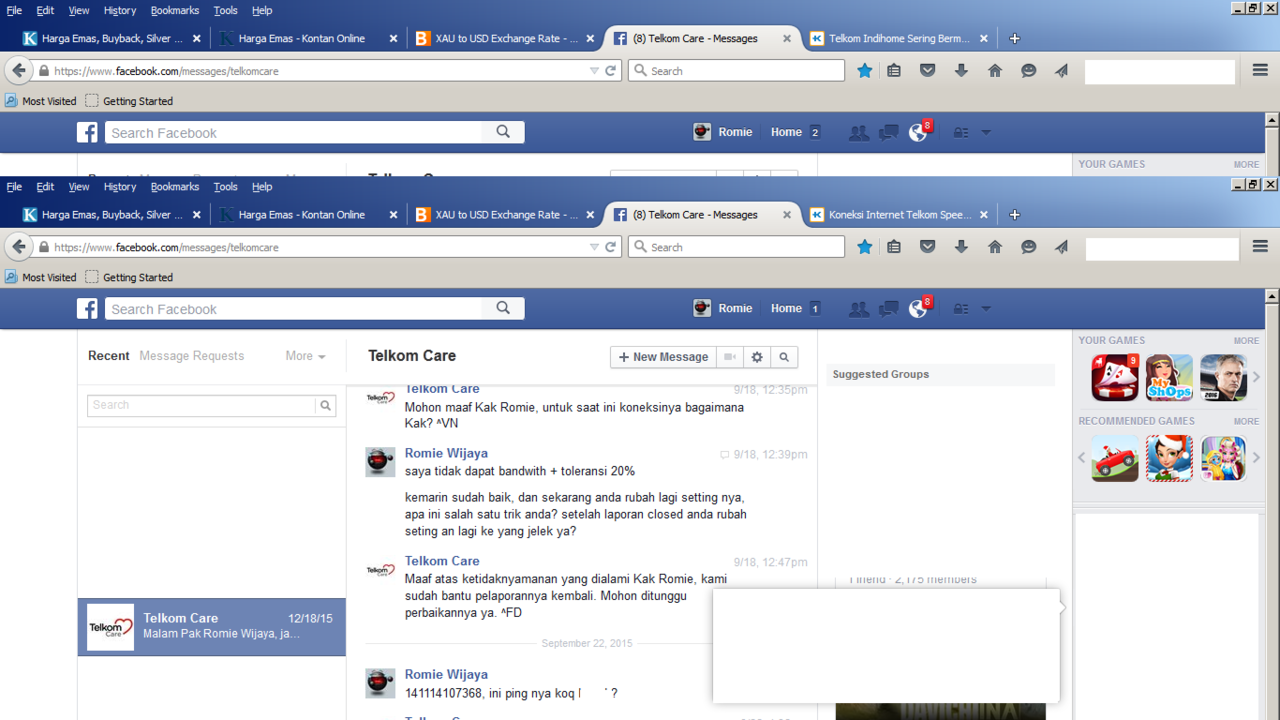Expand the More dropdown beside Message Requests
The height and width of the screenshot is (720, 1280).
point(305,356)
